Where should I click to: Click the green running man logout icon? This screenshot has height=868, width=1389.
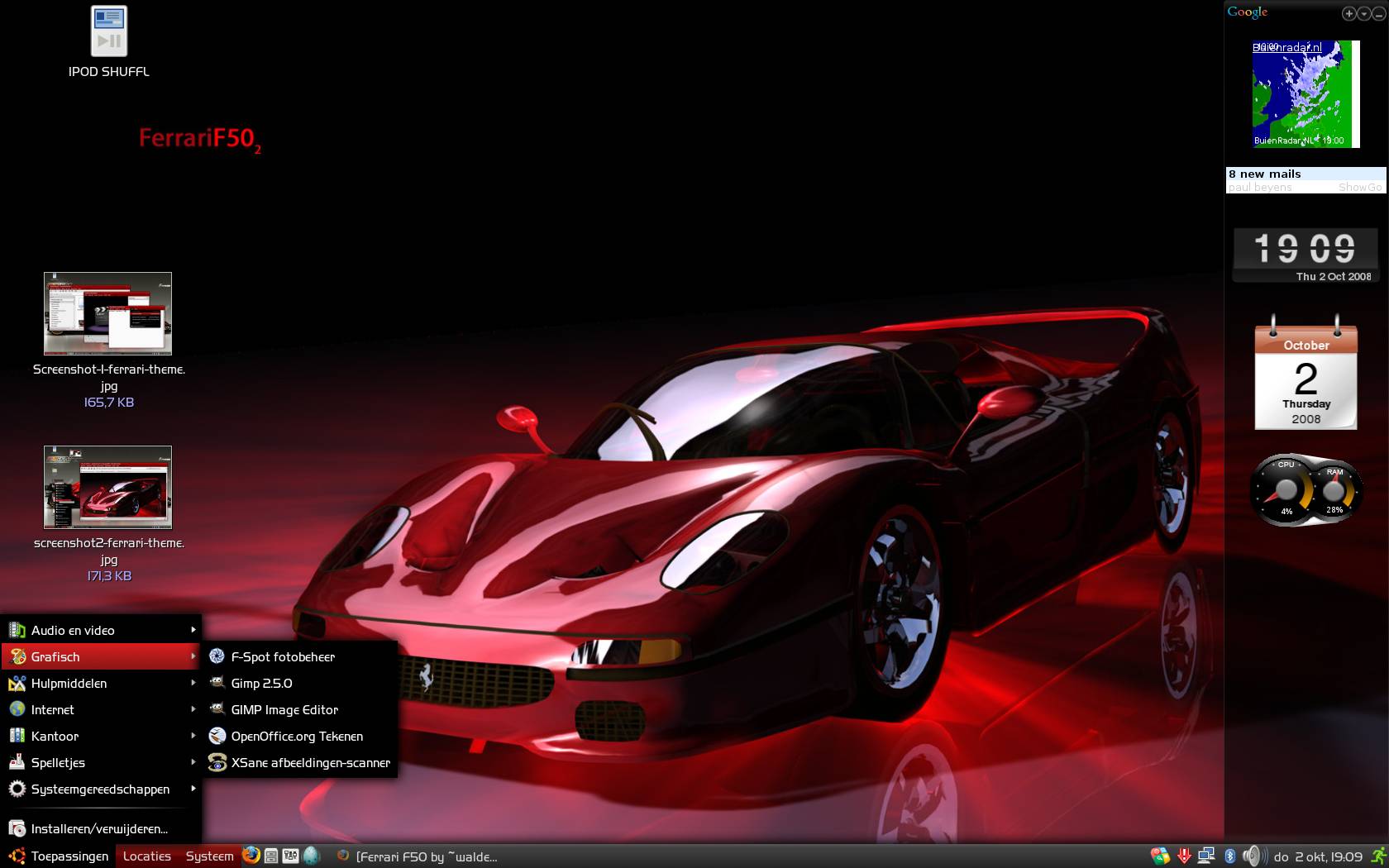[1378, 856]
